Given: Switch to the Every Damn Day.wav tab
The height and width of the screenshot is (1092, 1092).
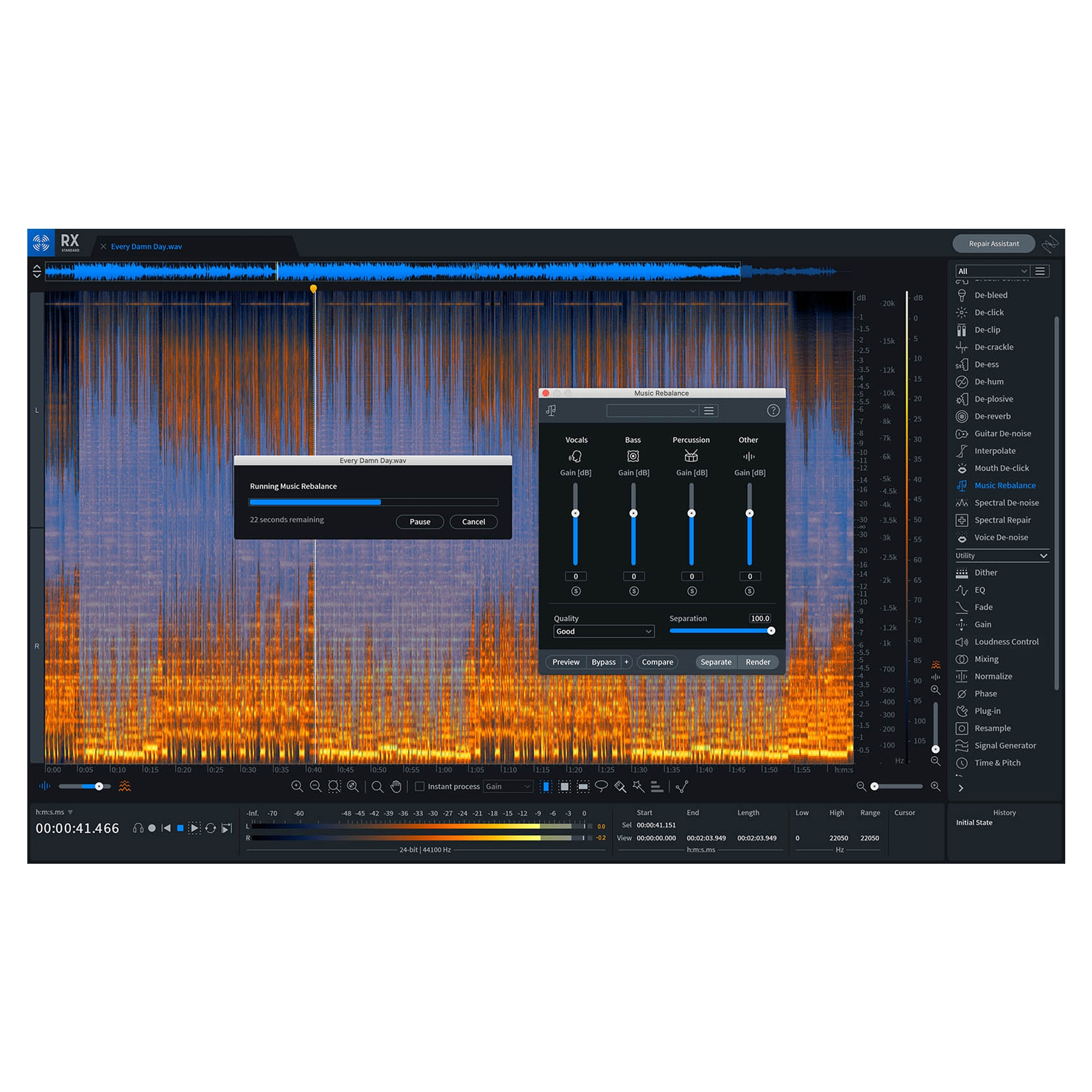Looking at the screenshot, I should (146, 246).
